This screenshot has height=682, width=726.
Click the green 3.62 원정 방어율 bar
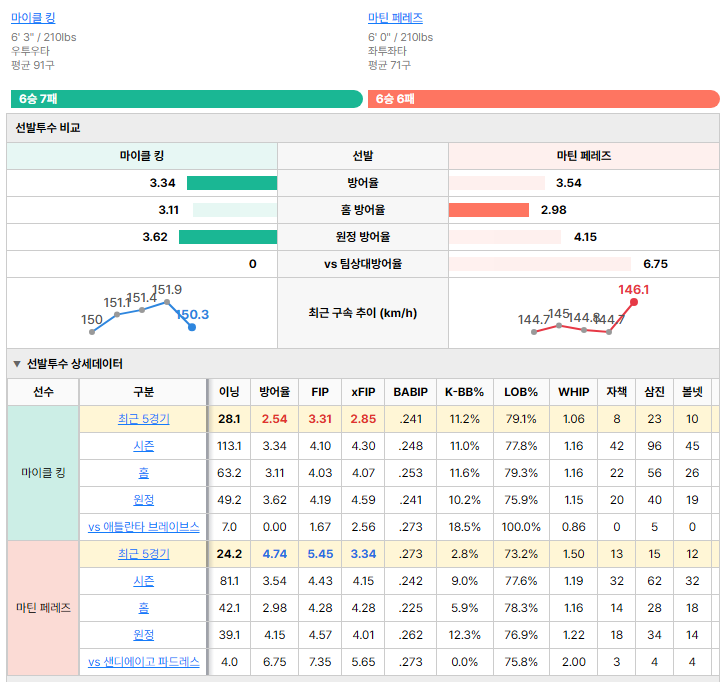coord(228,237)
